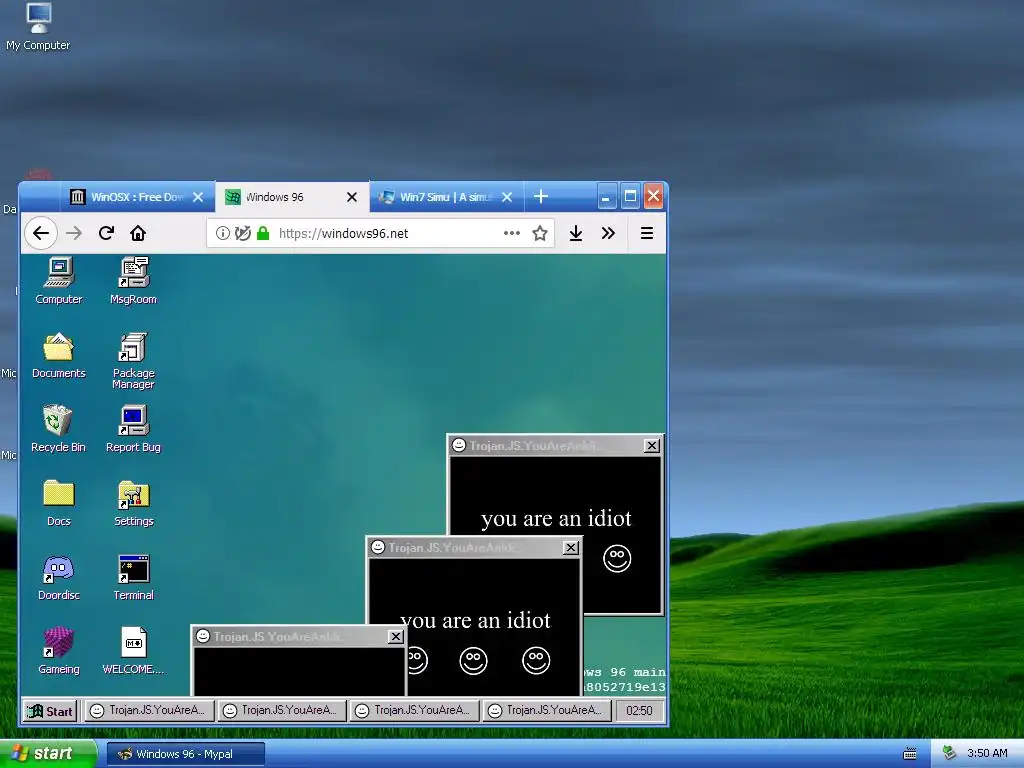The image size is (1024, 768).
Task: Open on-screen keyboard tray icon
Action: [910, 754]
